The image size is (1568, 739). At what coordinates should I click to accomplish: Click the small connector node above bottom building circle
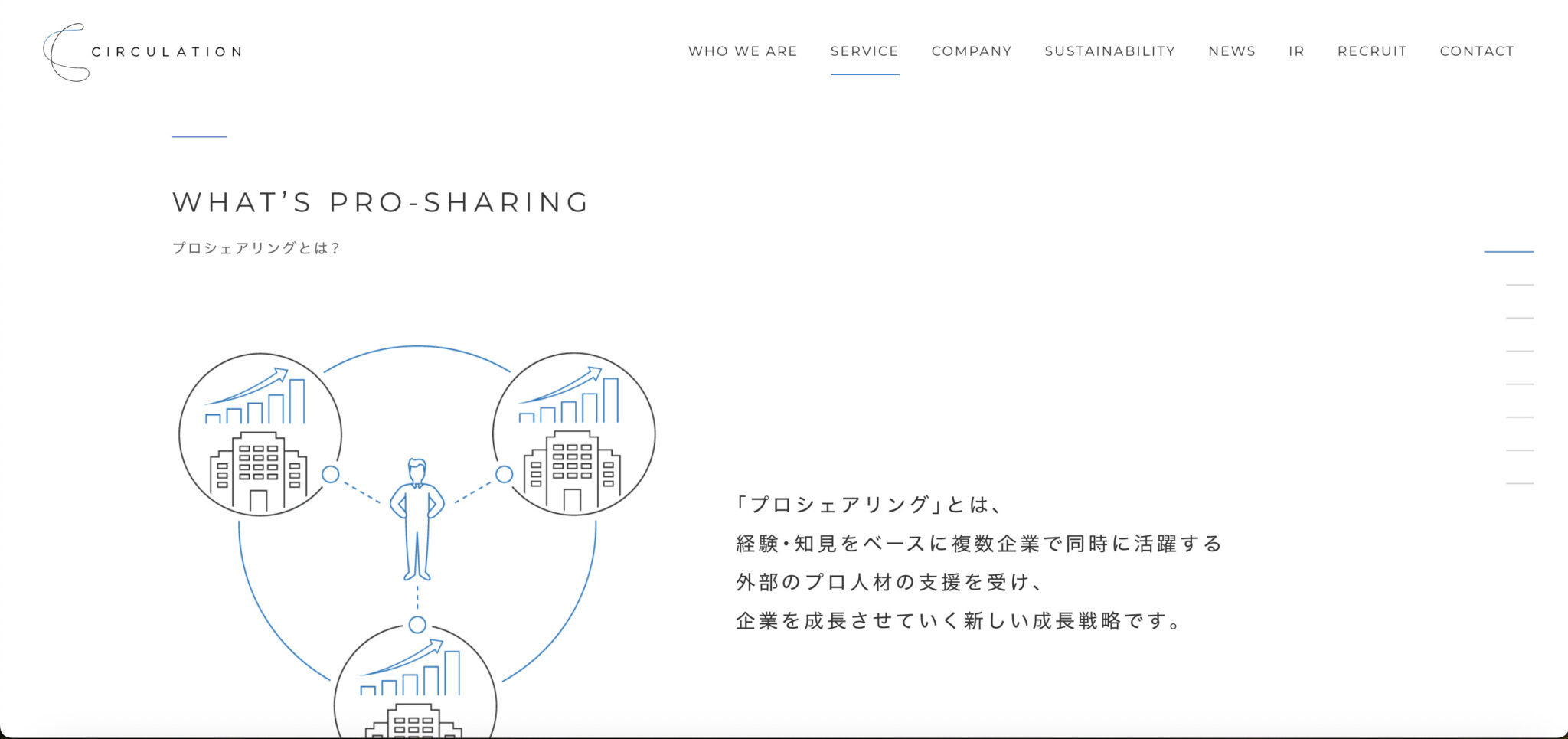[x=417, y=625]
